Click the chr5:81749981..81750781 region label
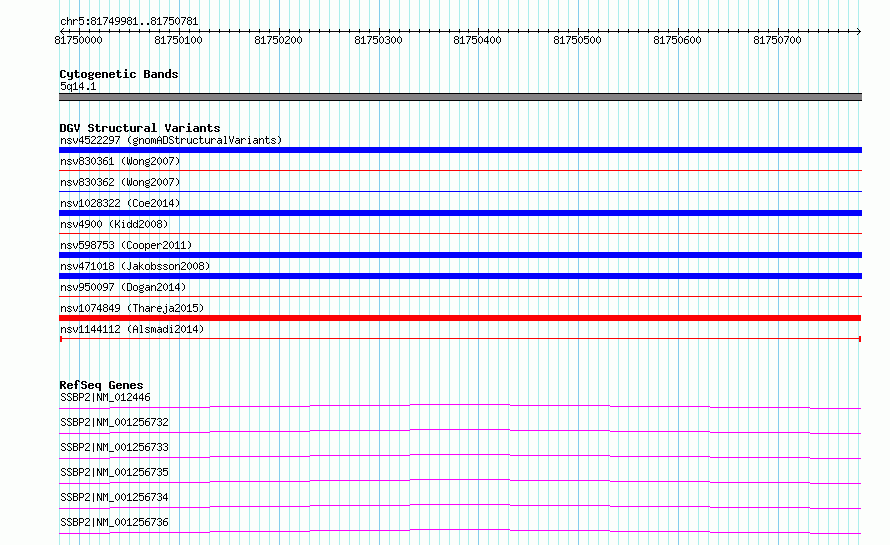Screen dimensions: 890x545 (x=129, y=22)
